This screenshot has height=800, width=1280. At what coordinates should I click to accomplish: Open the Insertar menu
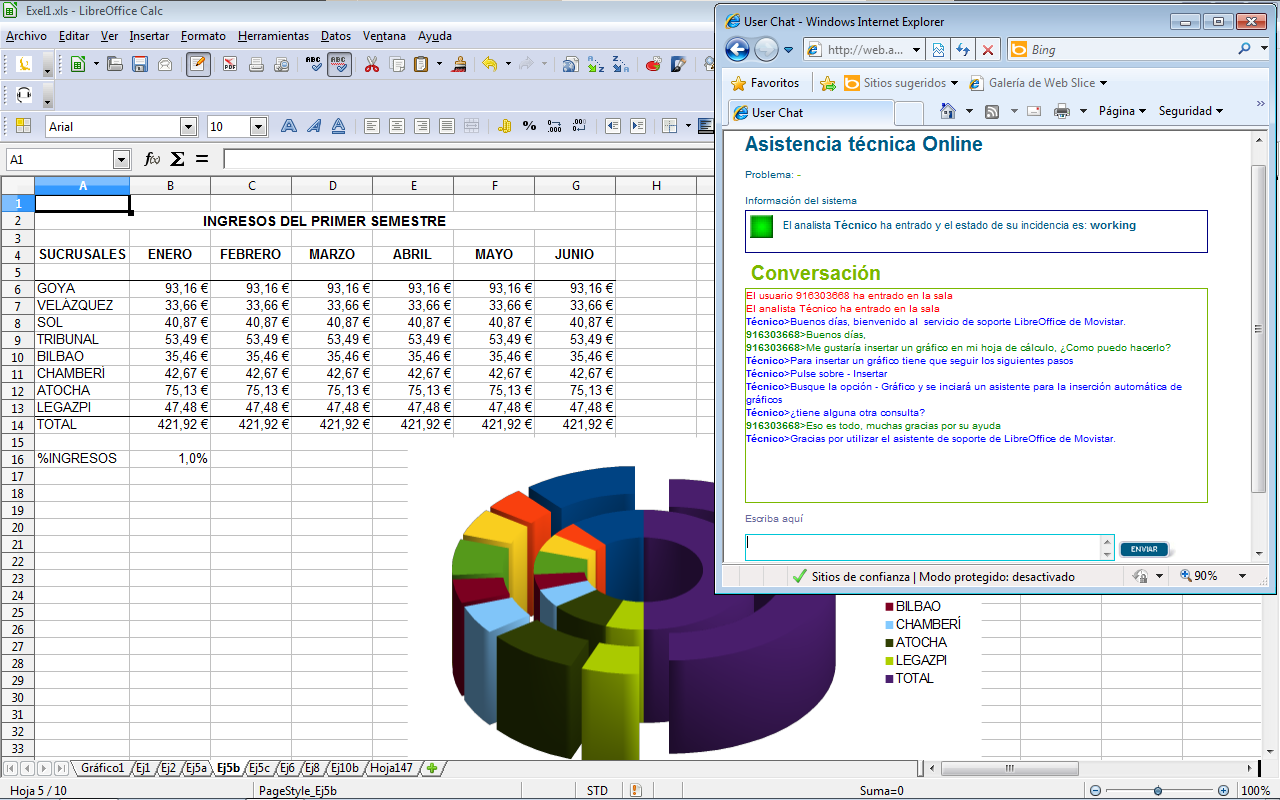click(x=149, y=36)
